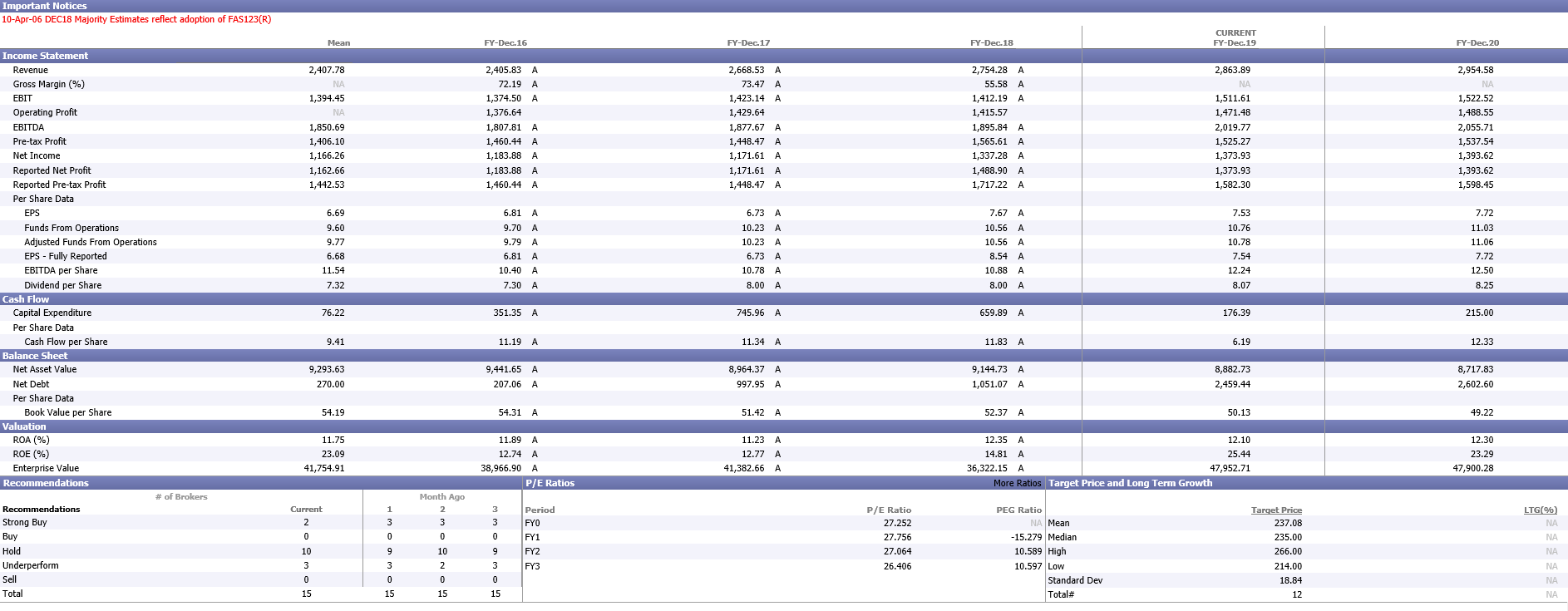Click Revenue mean value 2,407.78
1568x611 pixels.
[x=326, y=70]
